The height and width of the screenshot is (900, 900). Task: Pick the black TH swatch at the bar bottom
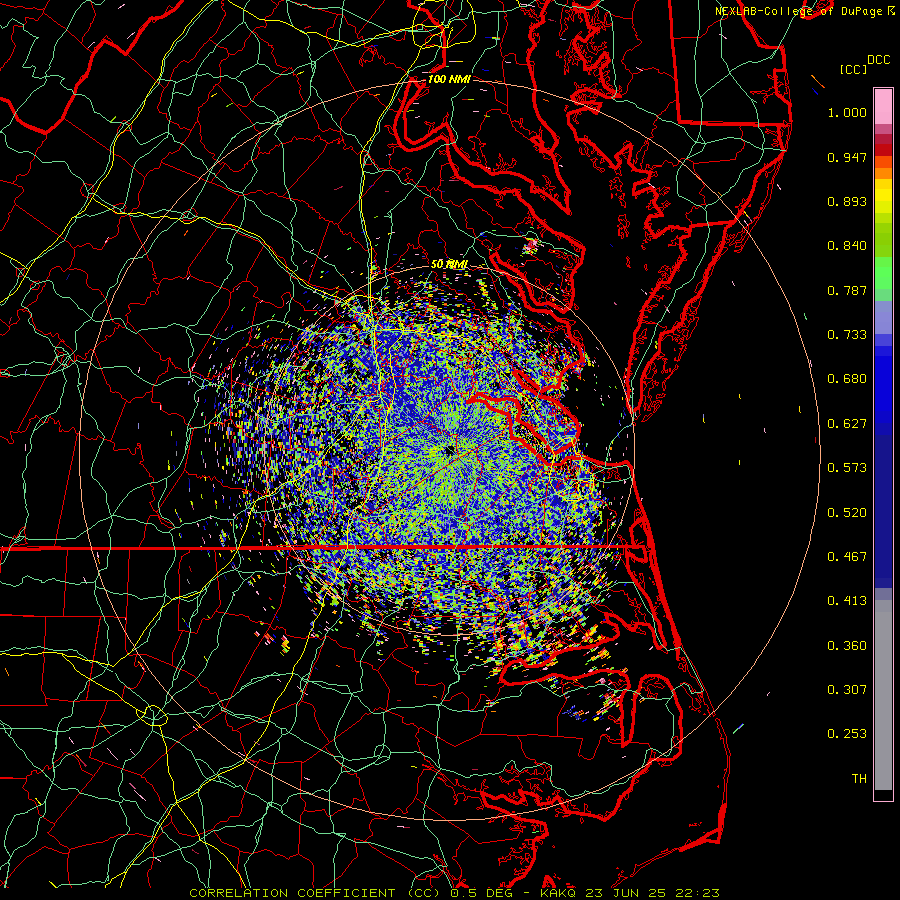[x=883, y=794]
